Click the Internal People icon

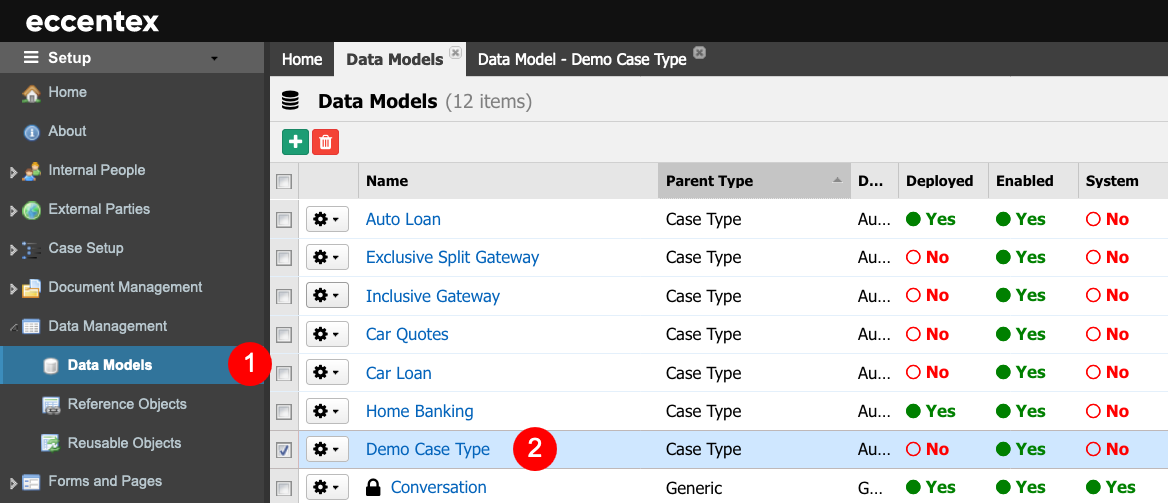[x=31, y=171]
